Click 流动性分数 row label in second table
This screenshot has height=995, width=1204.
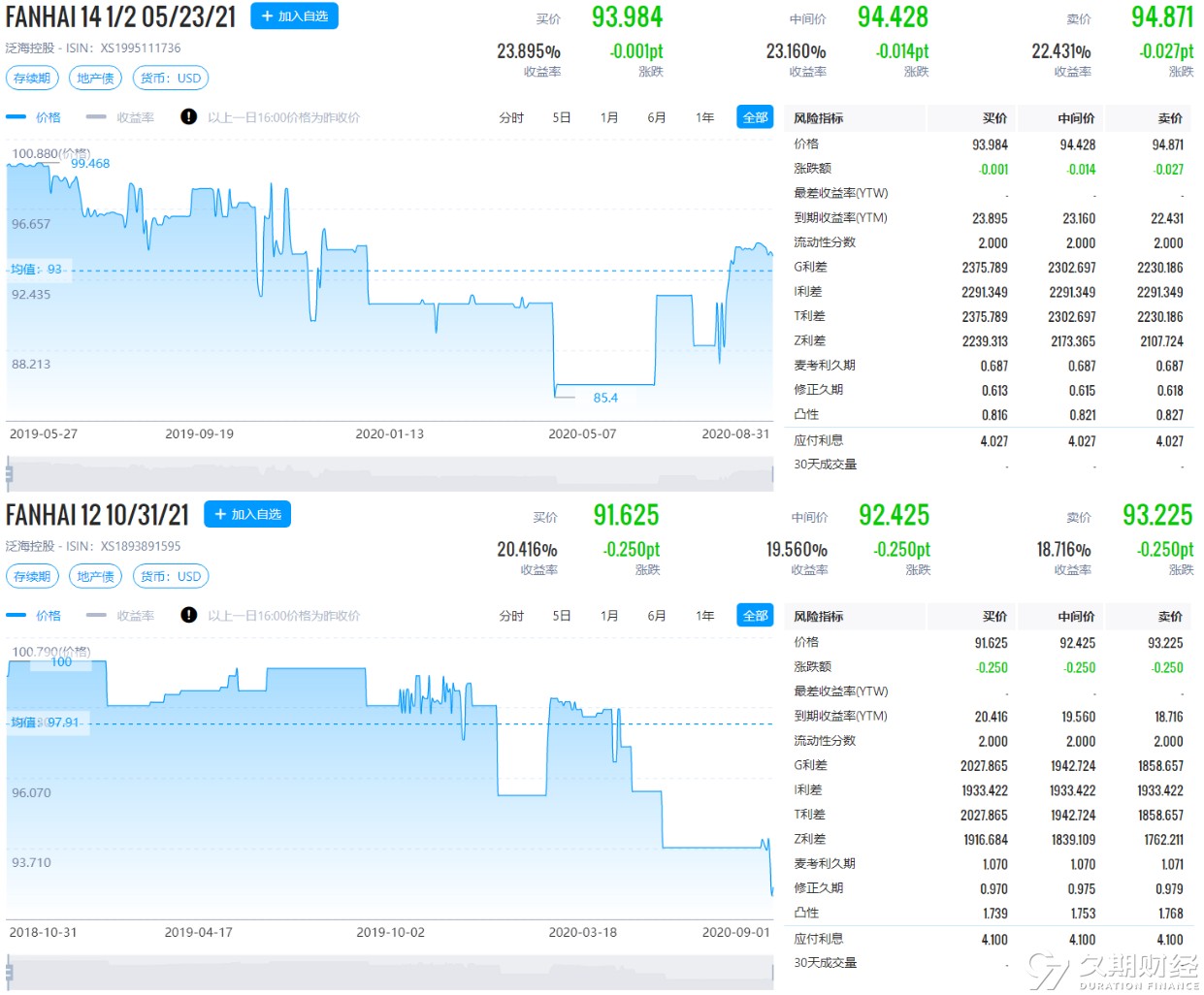click(x=825, y=741)
